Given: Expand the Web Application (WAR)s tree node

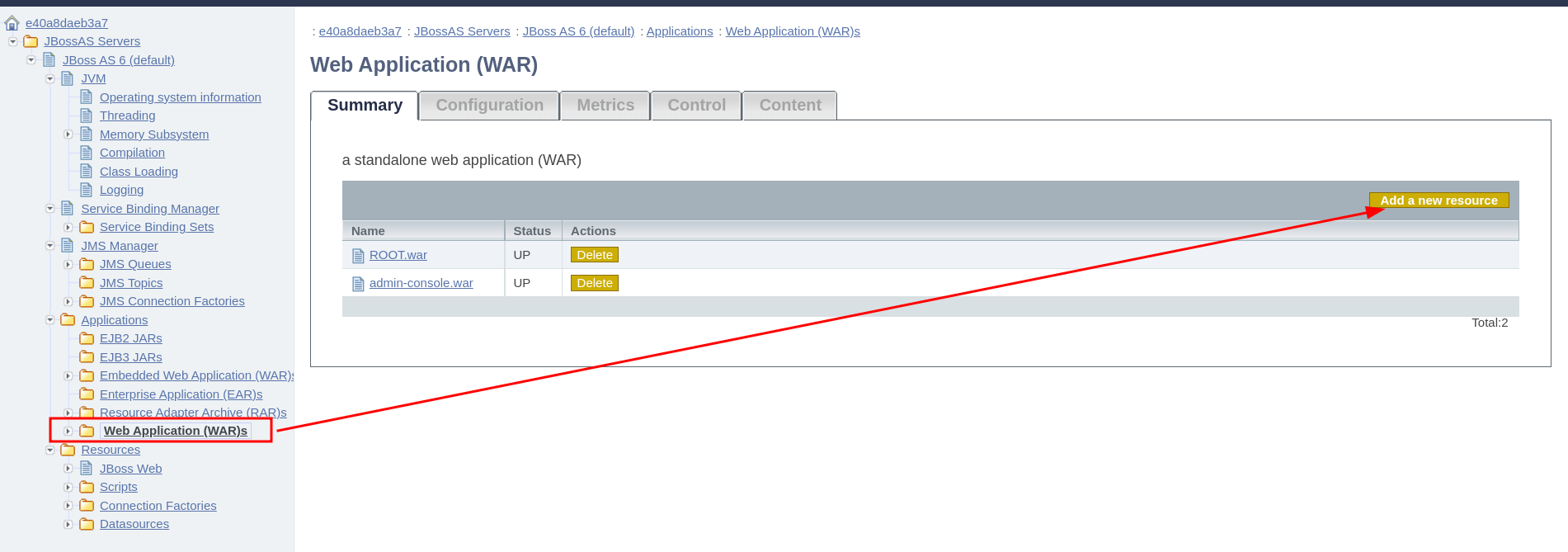Looking at the screenshot, I should pyautogui.click(x=68, y=431).
